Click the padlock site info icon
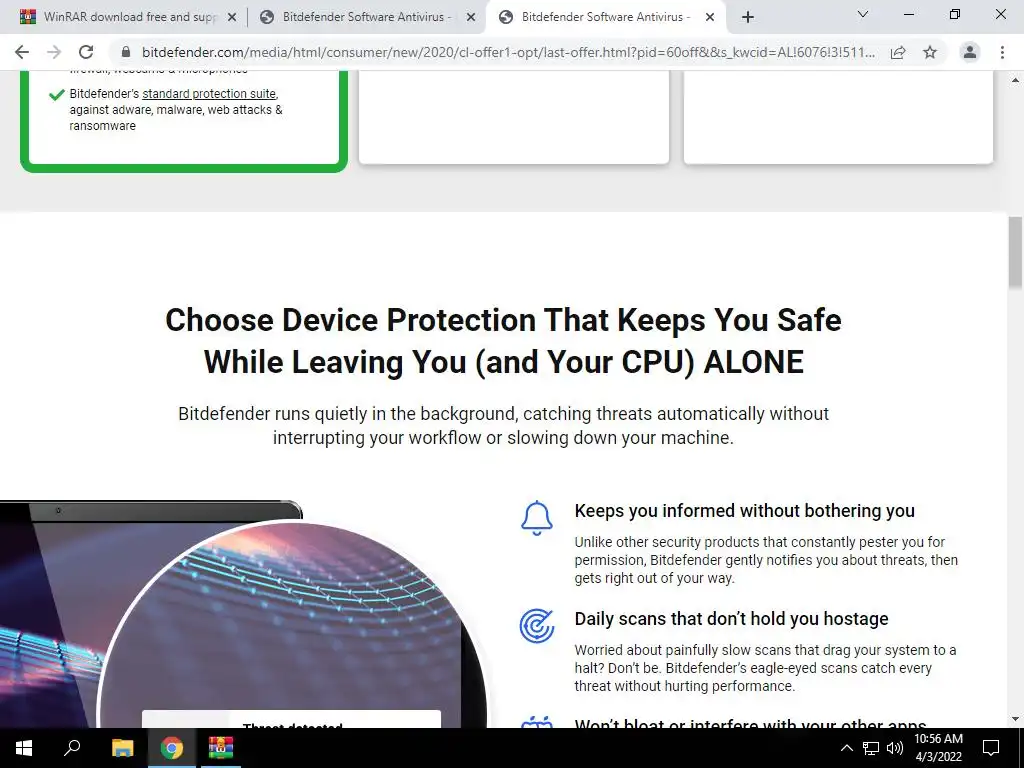This screenshot has height=768, width=1024. [x=126, y=52]
